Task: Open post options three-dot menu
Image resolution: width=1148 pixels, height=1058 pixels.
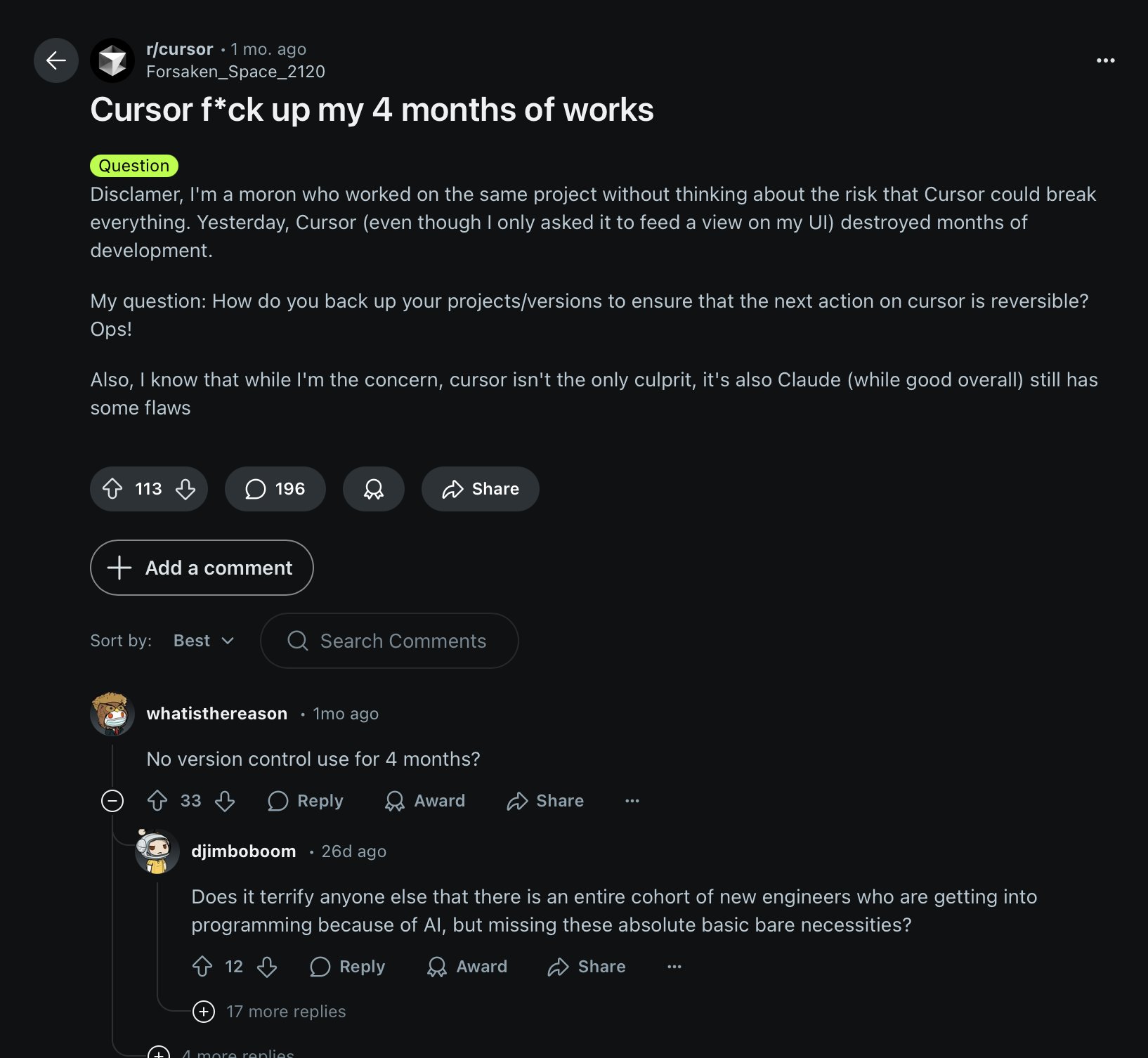Action: coord(1105,60)
